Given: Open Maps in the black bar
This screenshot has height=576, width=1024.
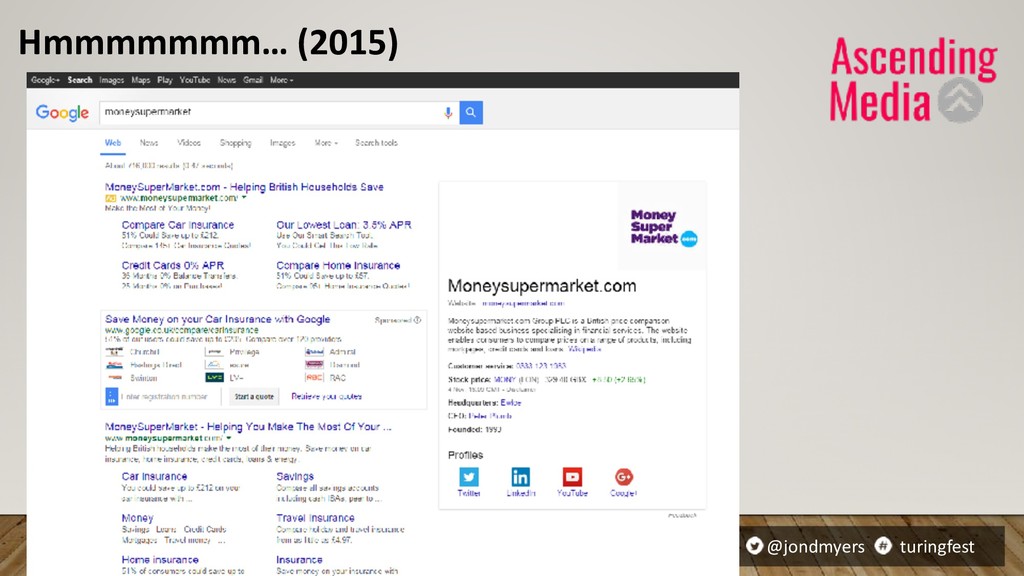Looking at the screenshot, I should point(140,80).
